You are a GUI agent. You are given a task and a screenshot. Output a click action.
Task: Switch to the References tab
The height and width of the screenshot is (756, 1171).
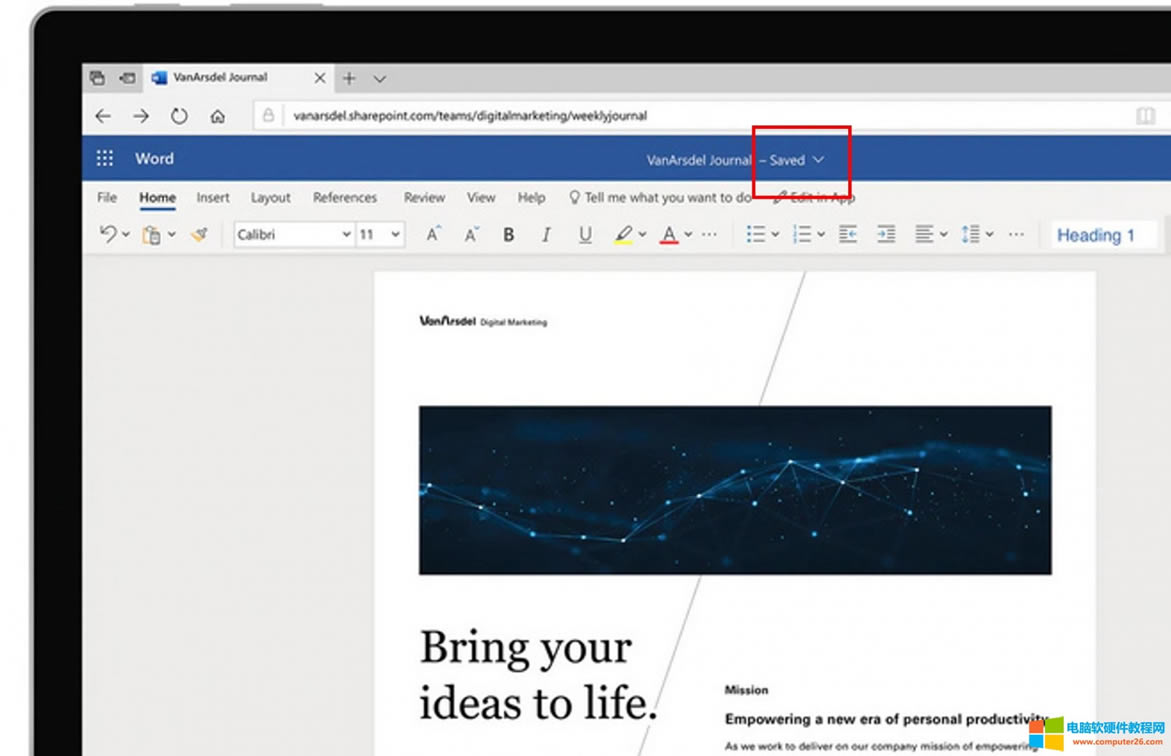point(345,198)
